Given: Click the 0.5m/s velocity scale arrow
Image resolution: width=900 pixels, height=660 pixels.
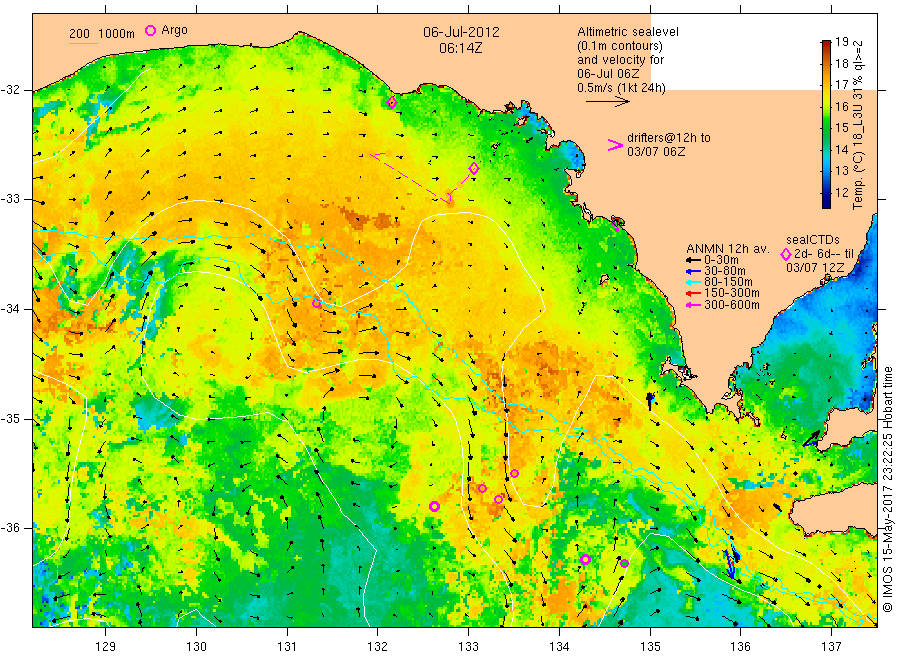Looking at the screenshot, I should click(607, 102).
